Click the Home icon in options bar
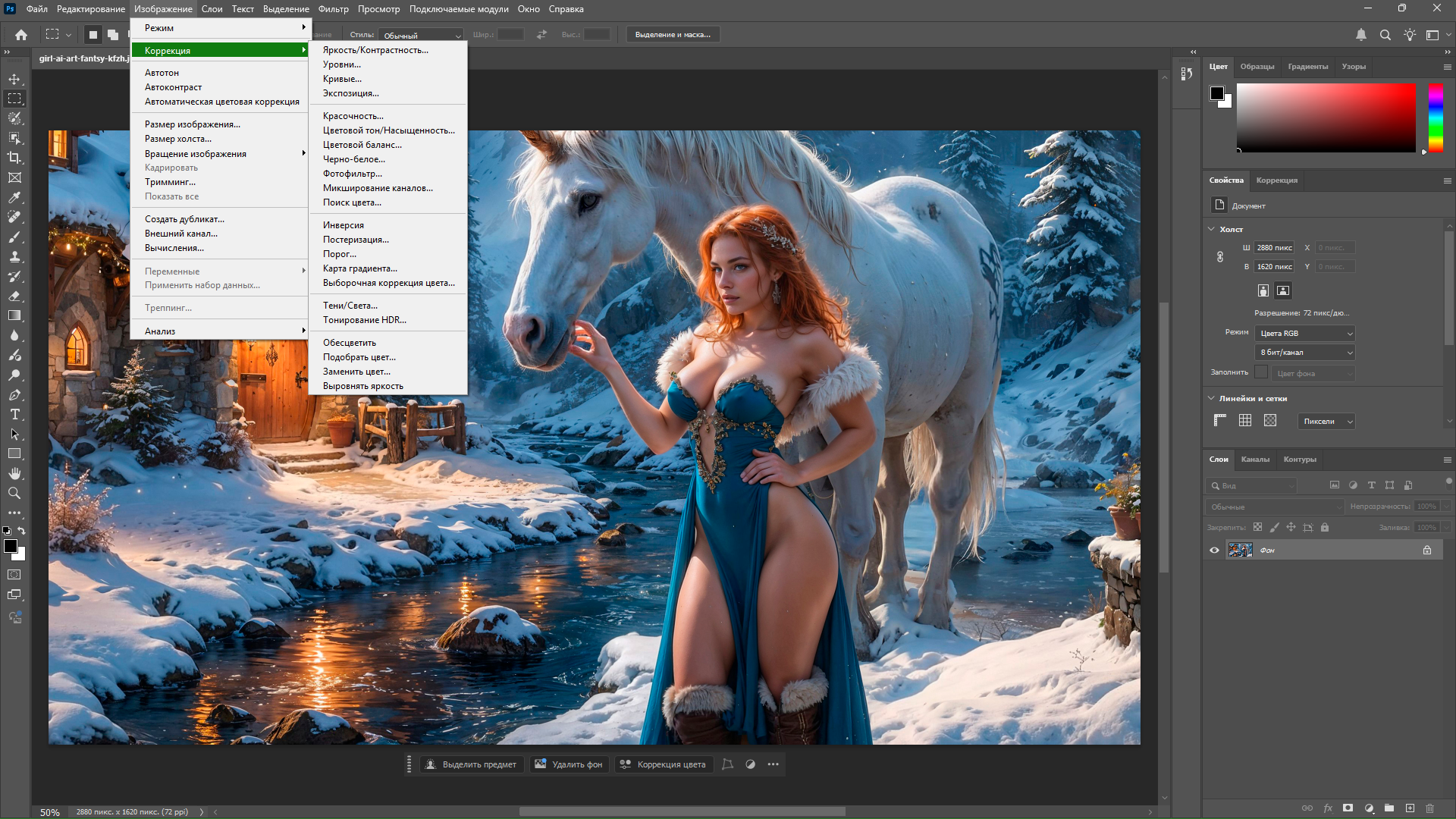 (21, 35)
